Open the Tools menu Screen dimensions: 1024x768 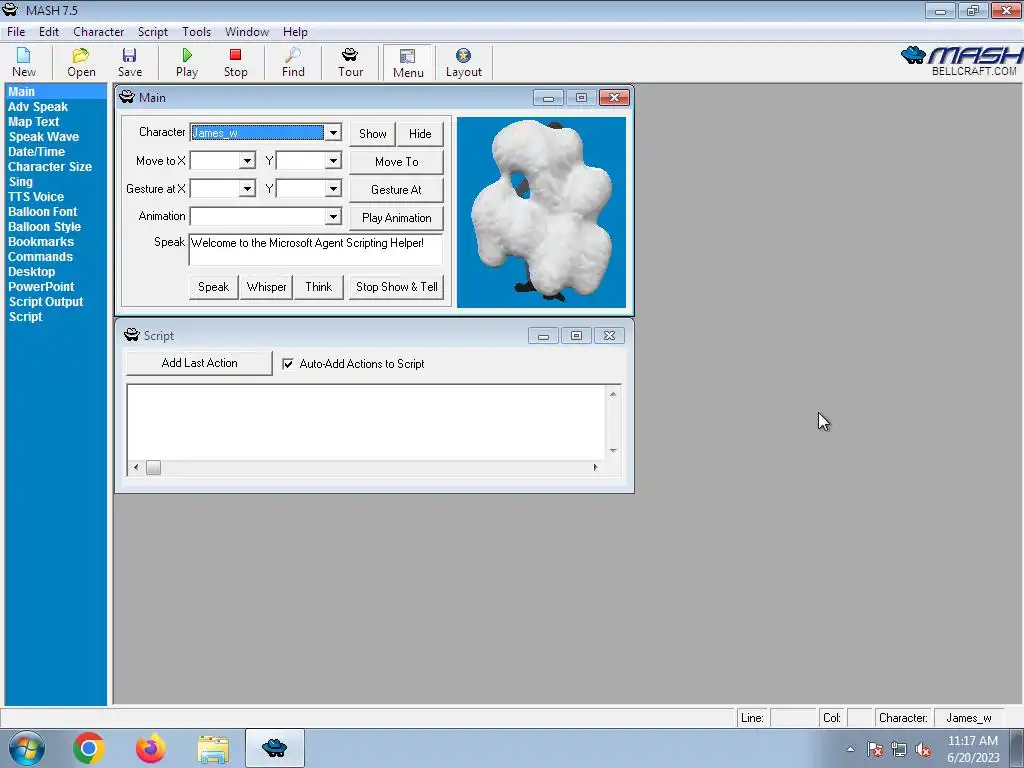[197, 31]
